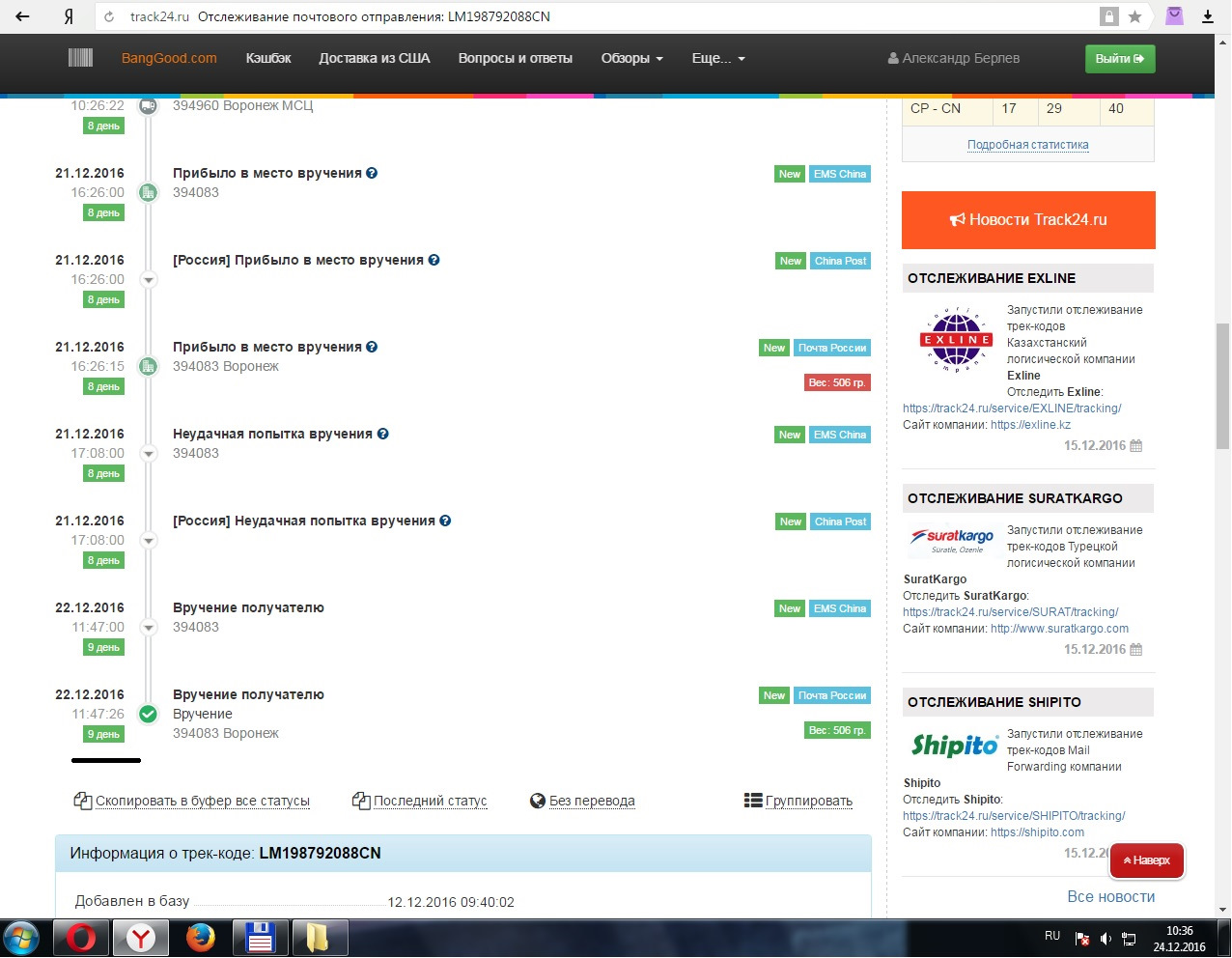Viewport: 1232px width, 958px height.
Task: Open BangGood.com menu item
Action: (x=169, y=58)
